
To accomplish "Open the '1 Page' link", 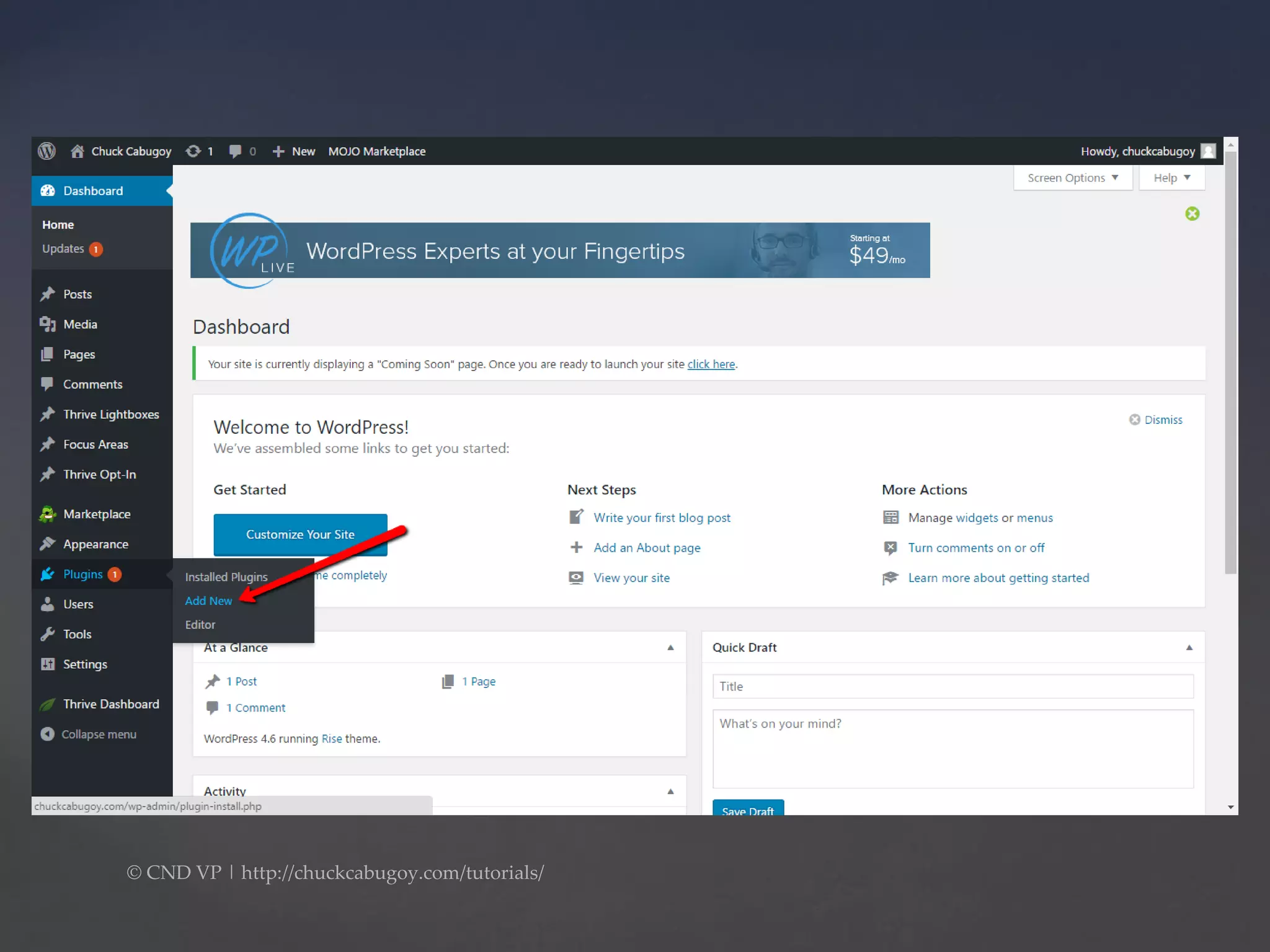I will click(x=478, y=681).
